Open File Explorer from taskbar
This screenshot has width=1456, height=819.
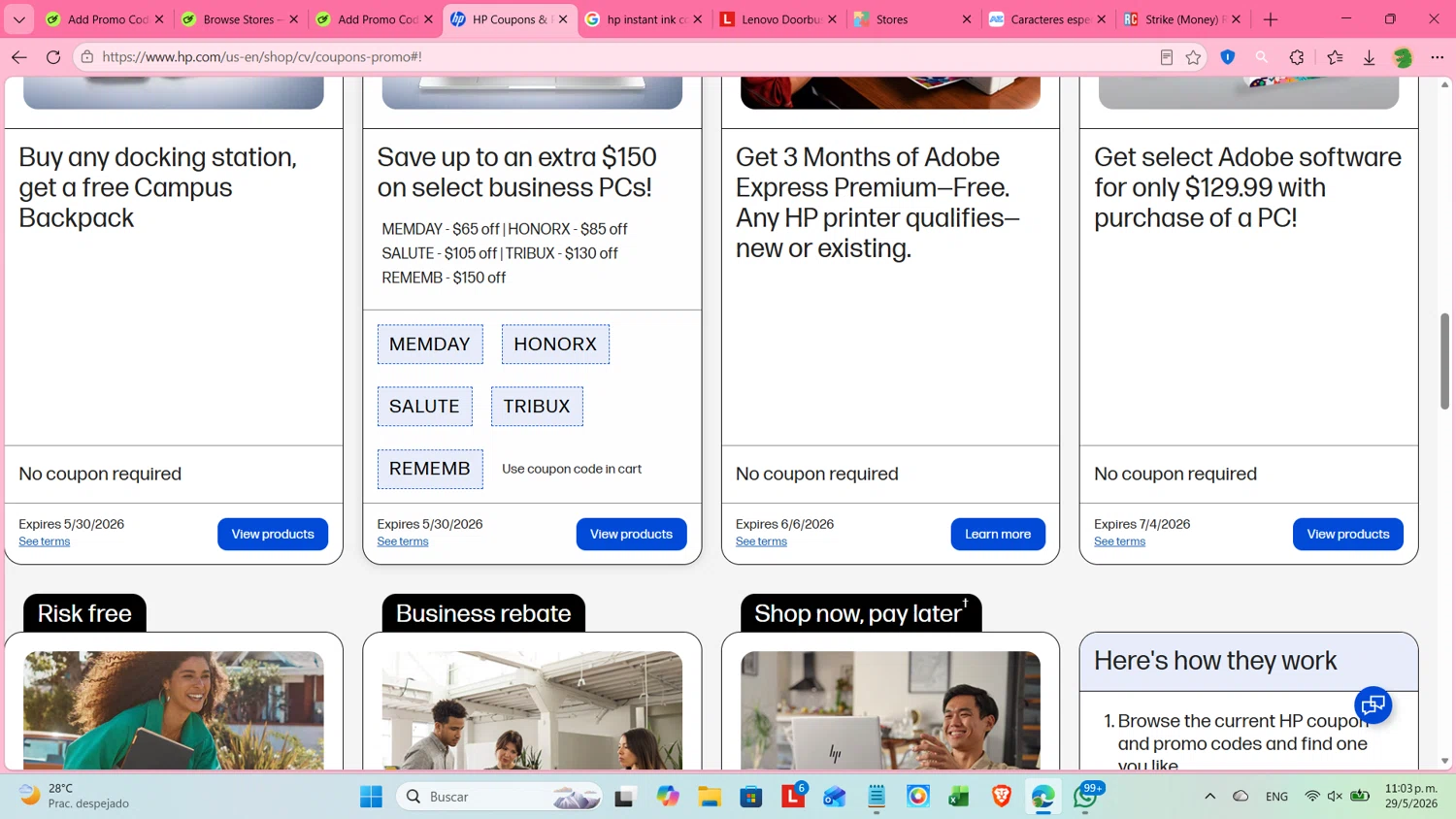tap(710, 797)
